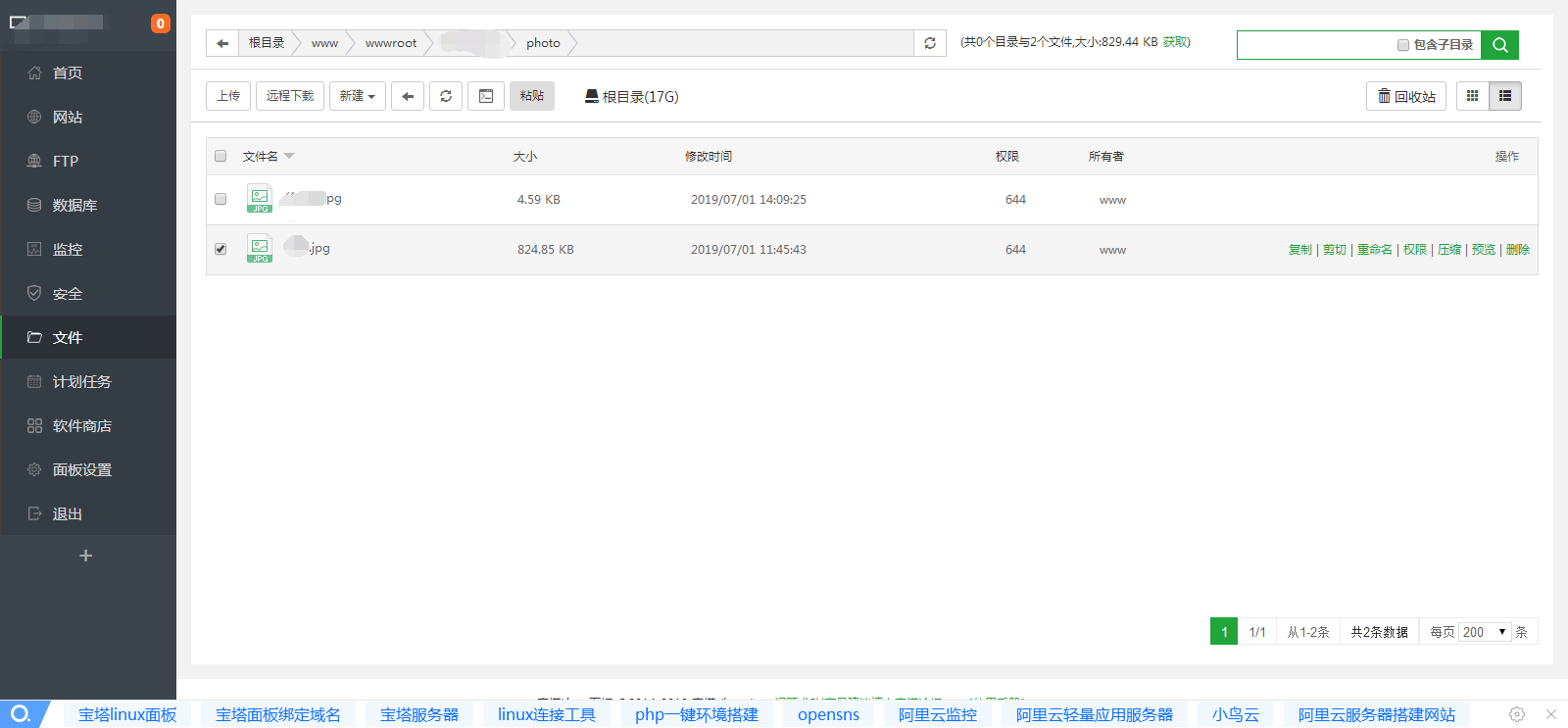The image size is (1568, 728).
Task: Switch to list view
Action: click(x=1505, y=96)
